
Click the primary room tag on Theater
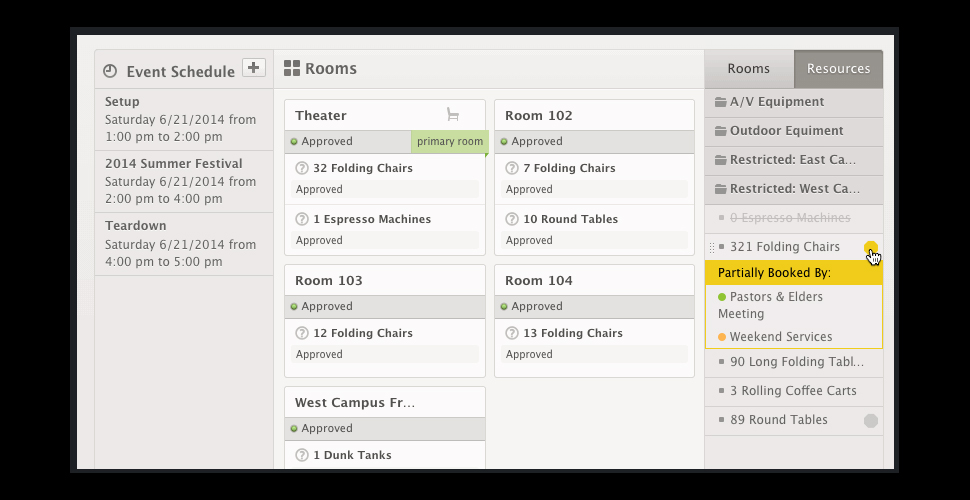(449, 142)
